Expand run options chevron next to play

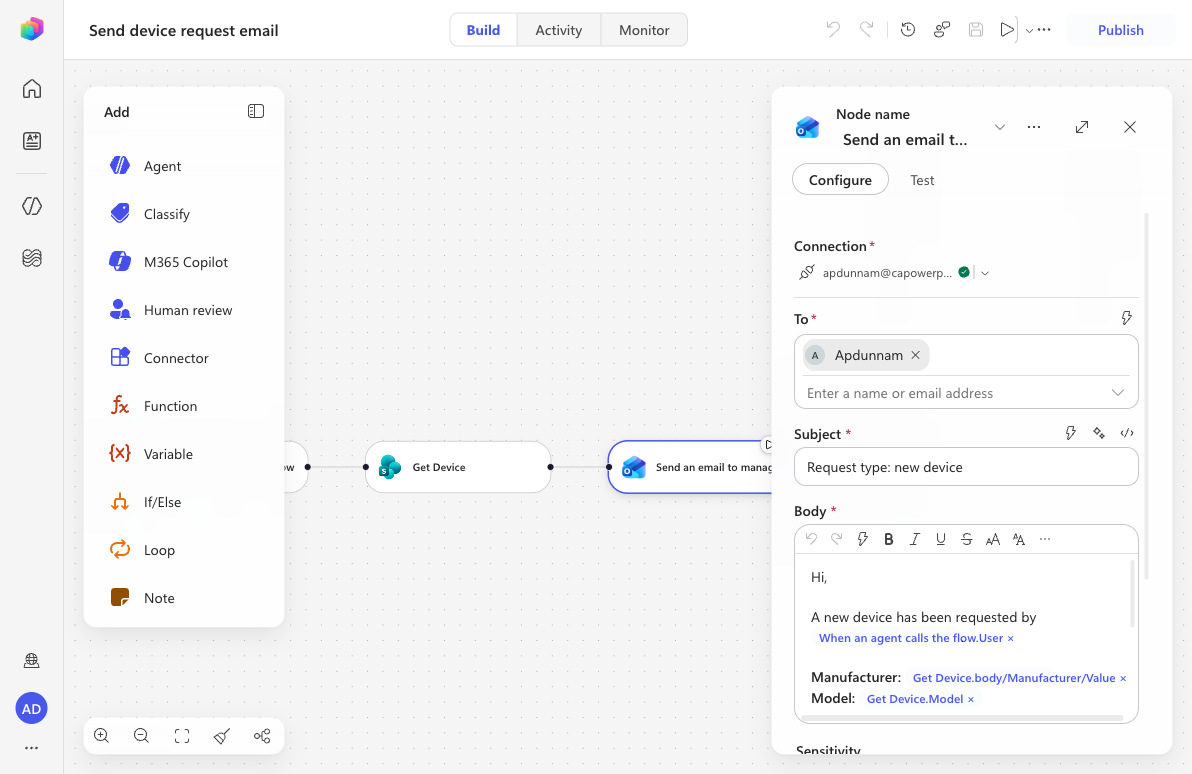[1029, 30]
